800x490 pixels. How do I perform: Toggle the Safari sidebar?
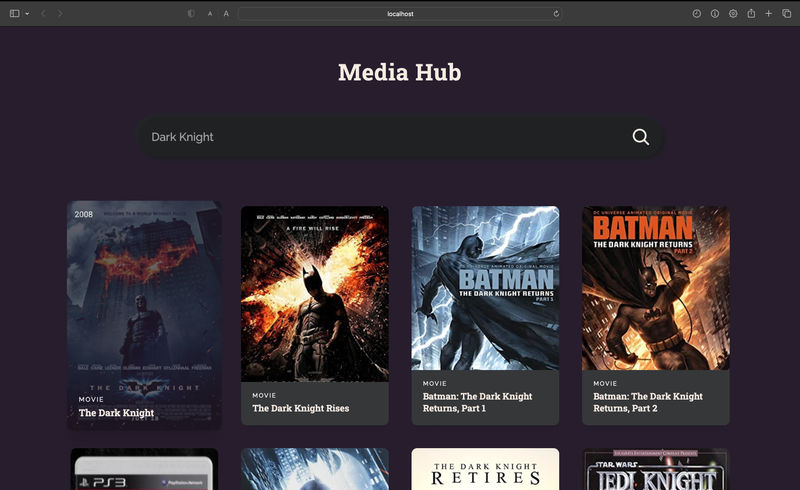tap(14, 13)
